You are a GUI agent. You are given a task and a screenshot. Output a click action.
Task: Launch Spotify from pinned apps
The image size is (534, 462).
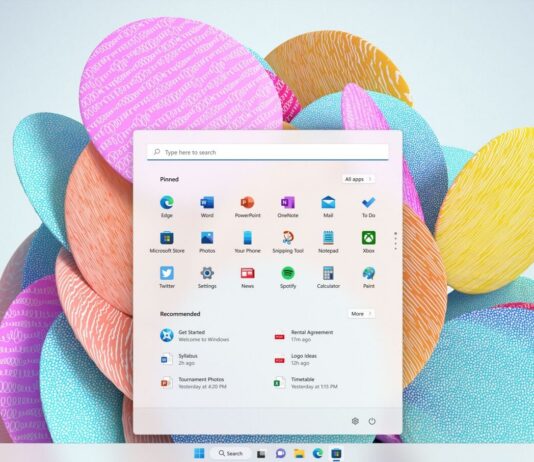(288, 277)
